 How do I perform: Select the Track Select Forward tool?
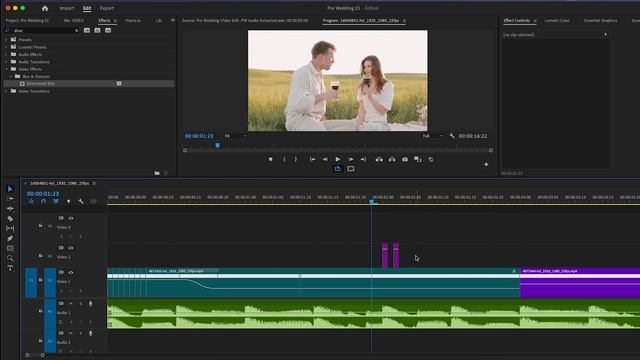point(10,199)
